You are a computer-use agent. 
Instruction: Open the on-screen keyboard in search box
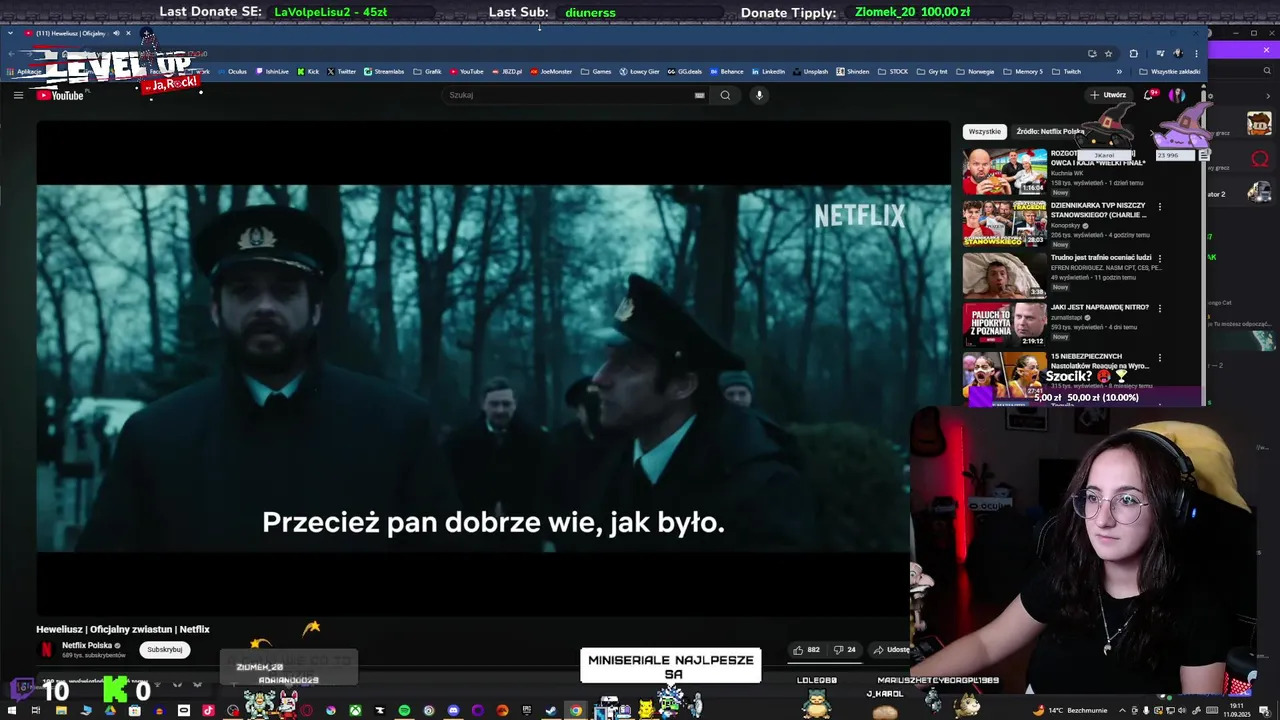(699, 95)
